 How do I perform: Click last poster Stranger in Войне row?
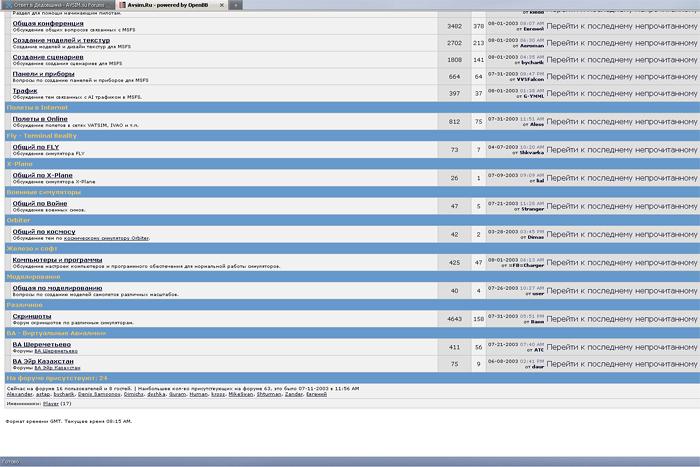tap(533, 209)
